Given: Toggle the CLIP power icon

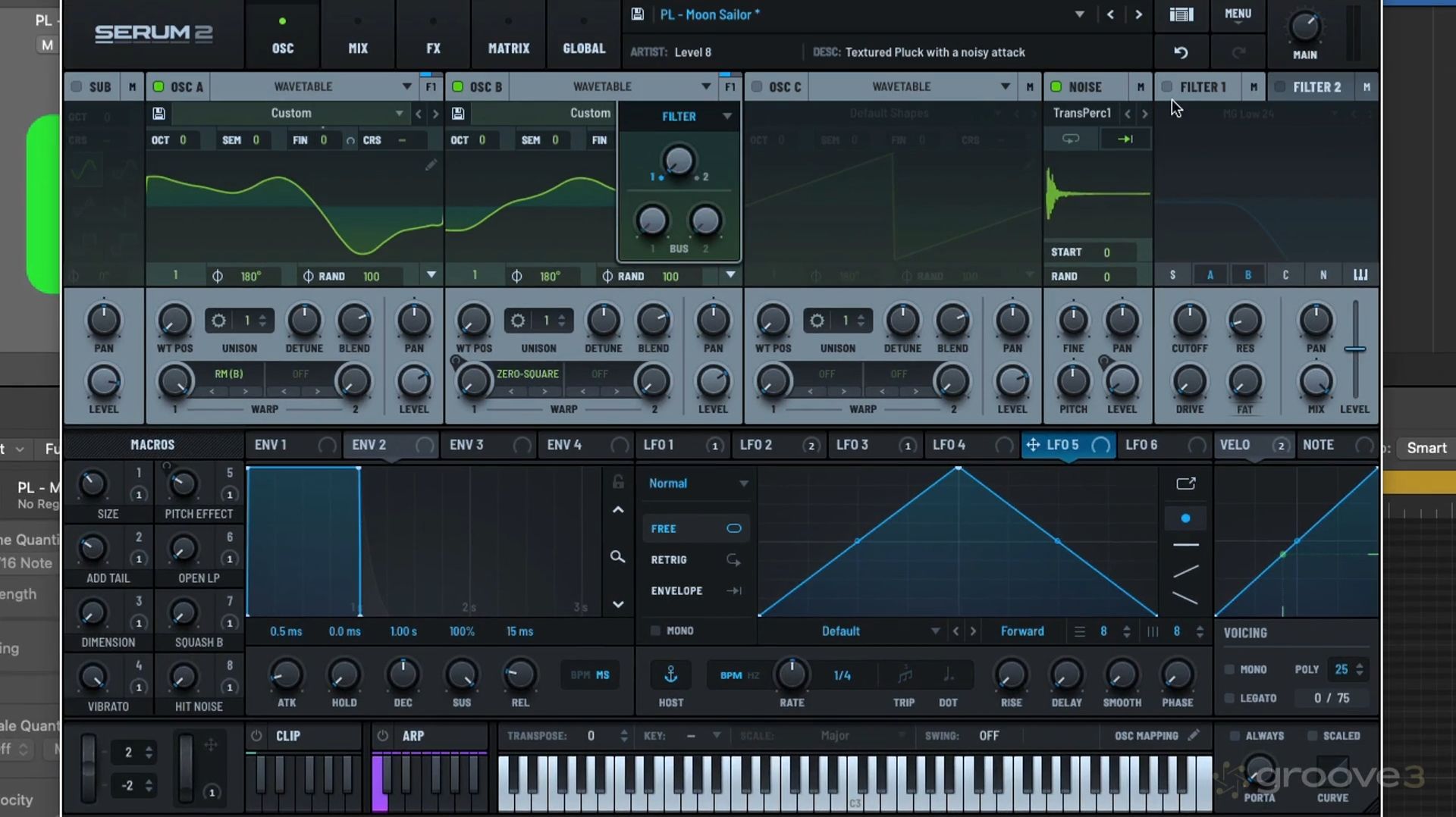Looking at the screenshot, I should 256,736.
